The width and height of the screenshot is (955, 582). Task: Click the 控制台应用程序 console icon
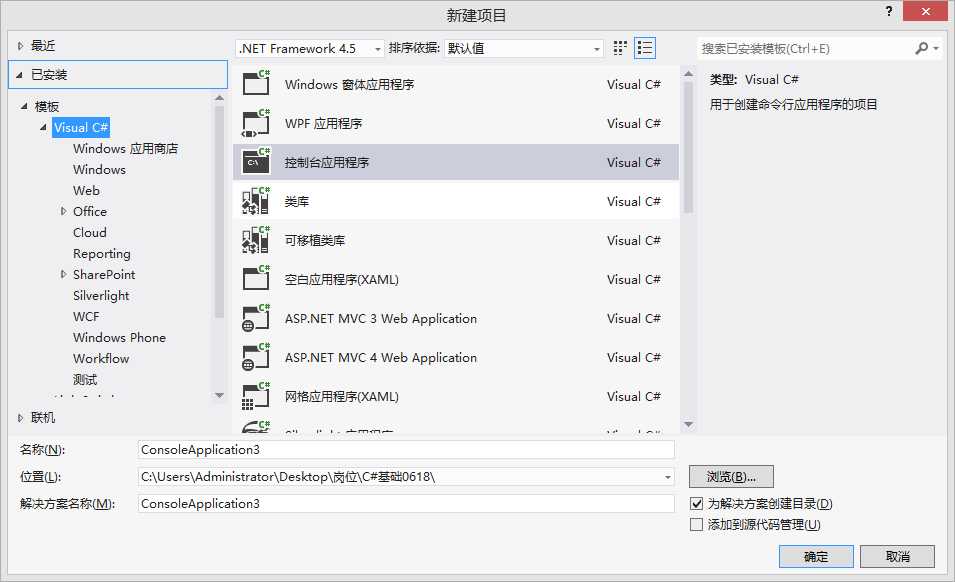point(256,161)
